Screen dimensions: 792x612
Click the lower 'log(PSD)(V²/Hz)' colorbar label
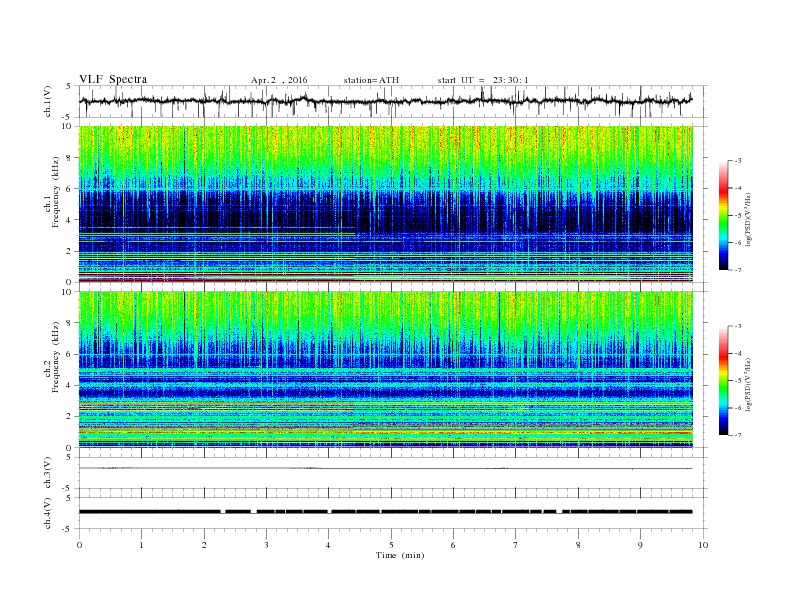(748, 384)
